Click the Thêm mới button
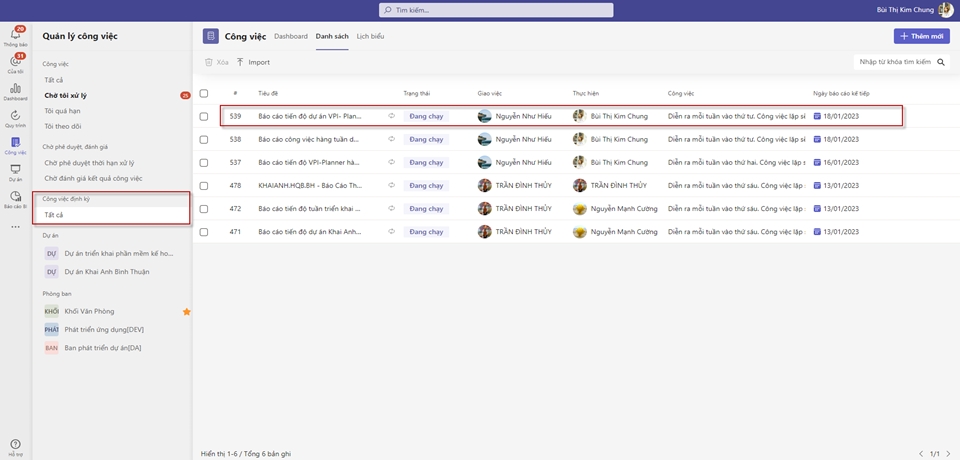960x460 pixels. [921, 36]
